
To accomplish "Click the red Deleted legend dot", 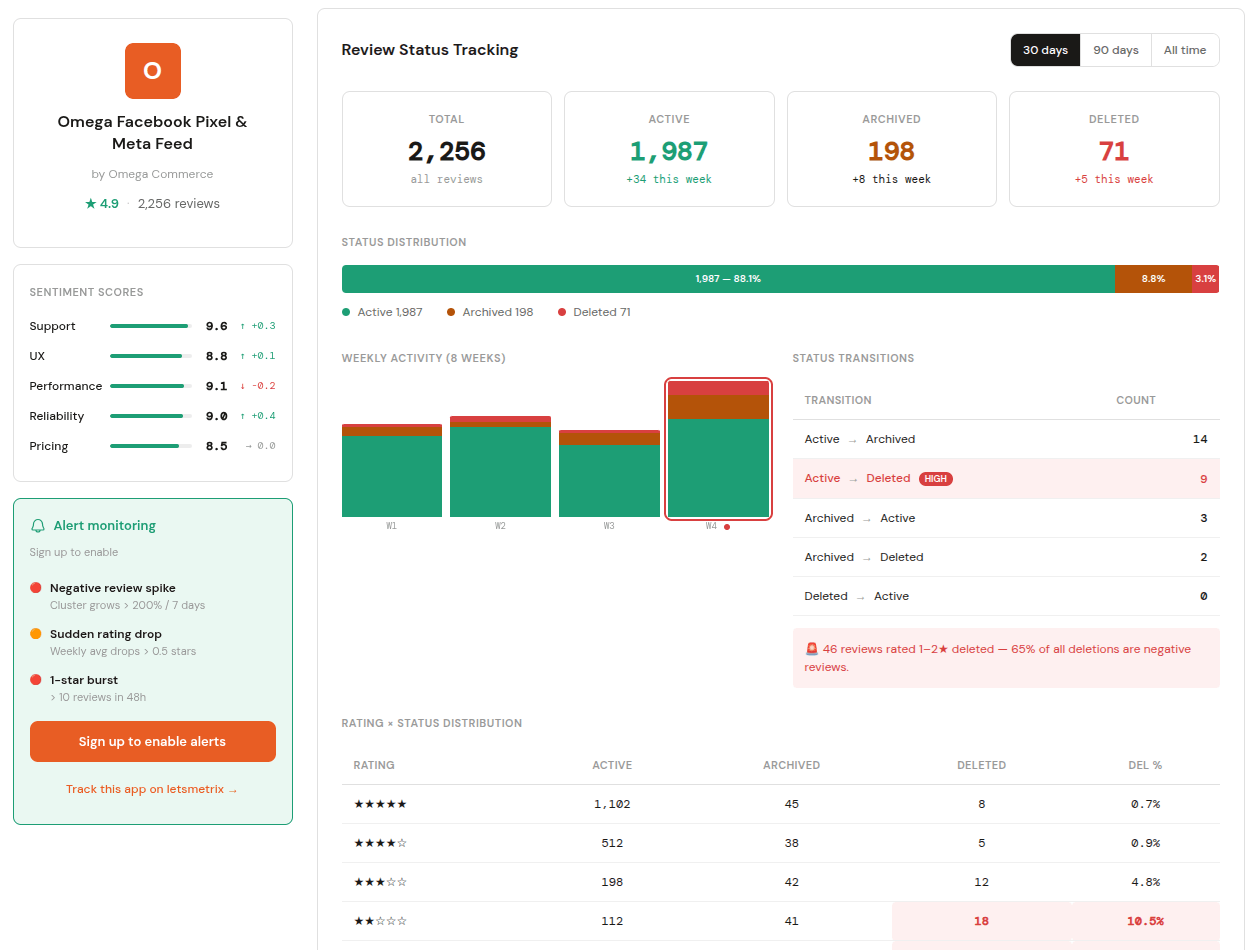I will click(x=562, y=312).
